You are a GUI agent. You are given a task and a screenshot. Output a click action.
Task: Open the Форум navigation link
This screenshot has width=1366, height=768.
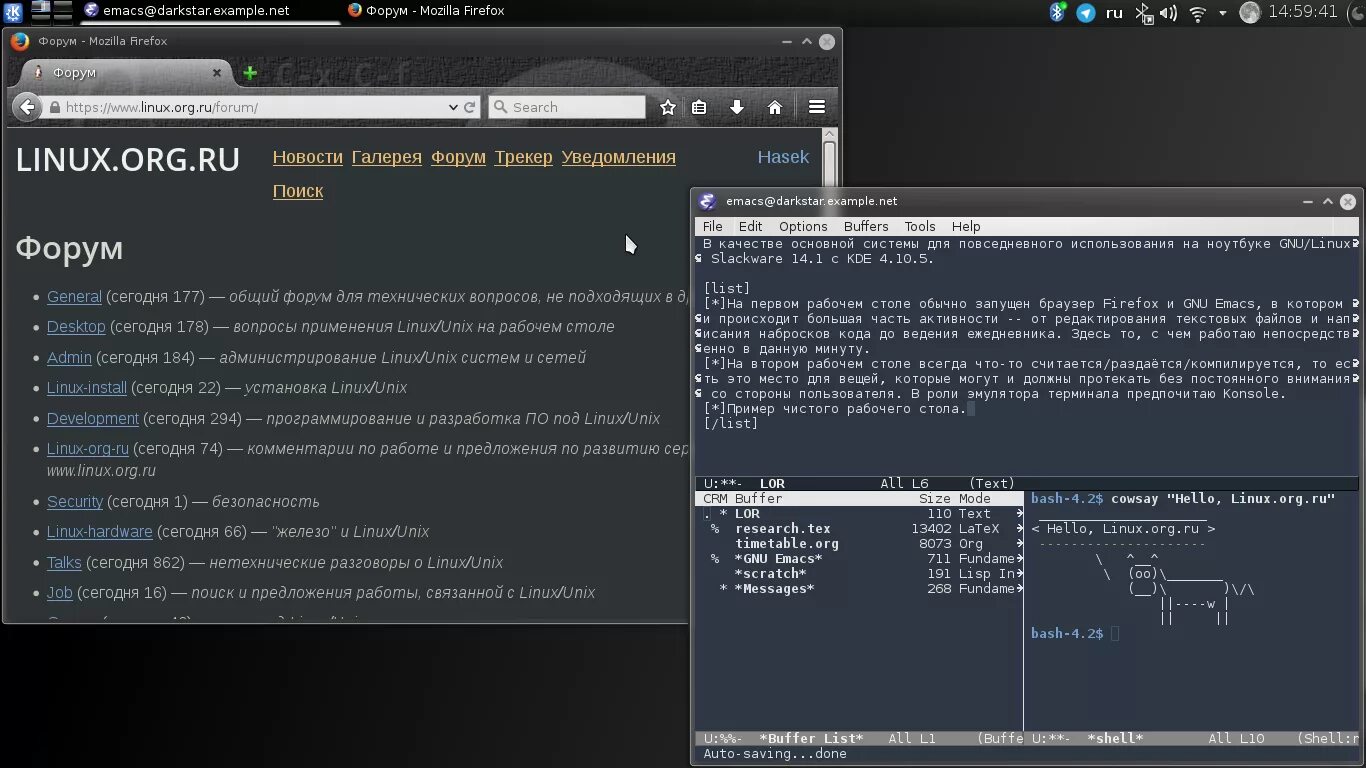(x=458, y=157)
